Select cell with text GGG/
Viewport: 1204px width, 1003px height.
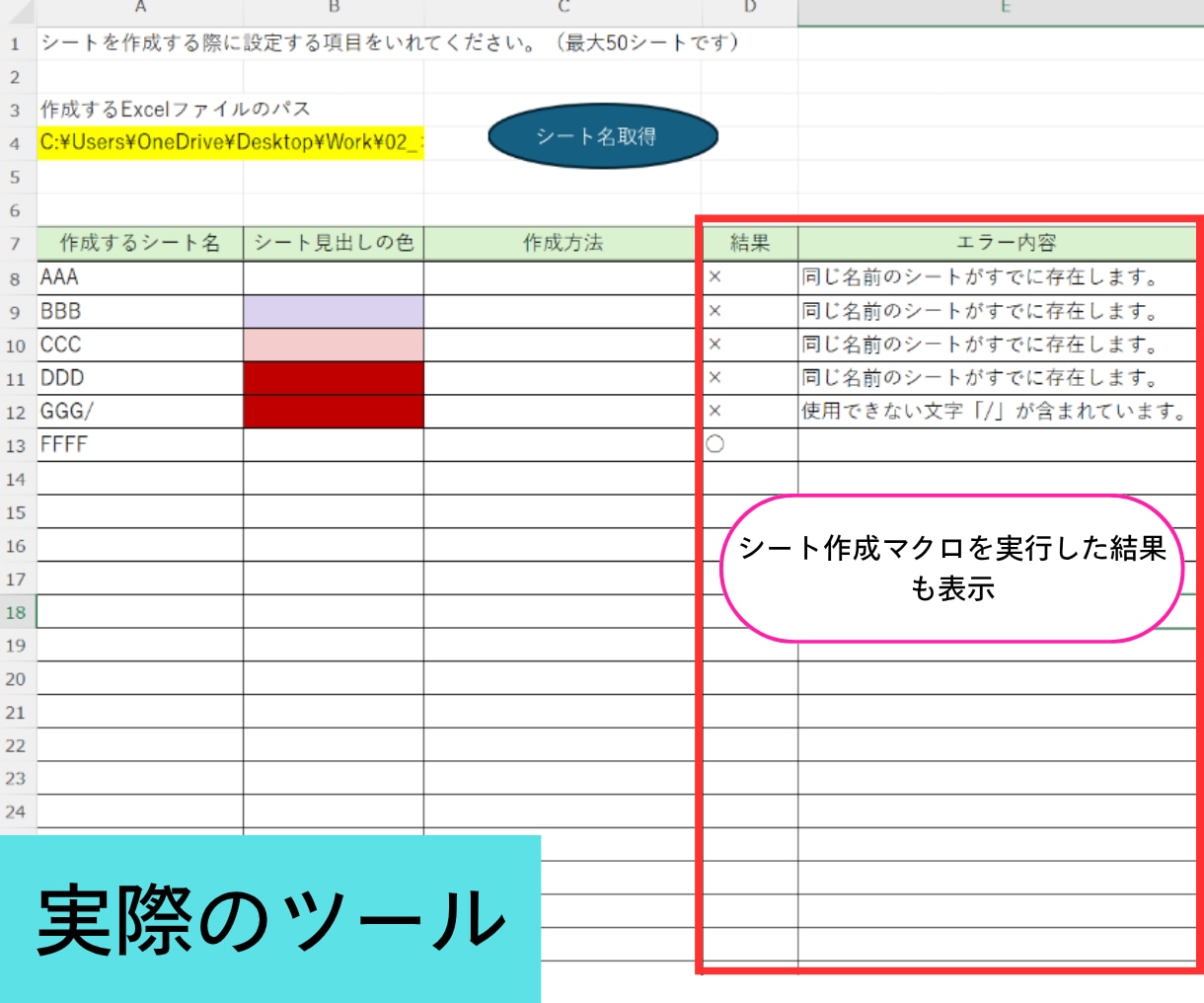pyautogui.click(x=140, y=412)
